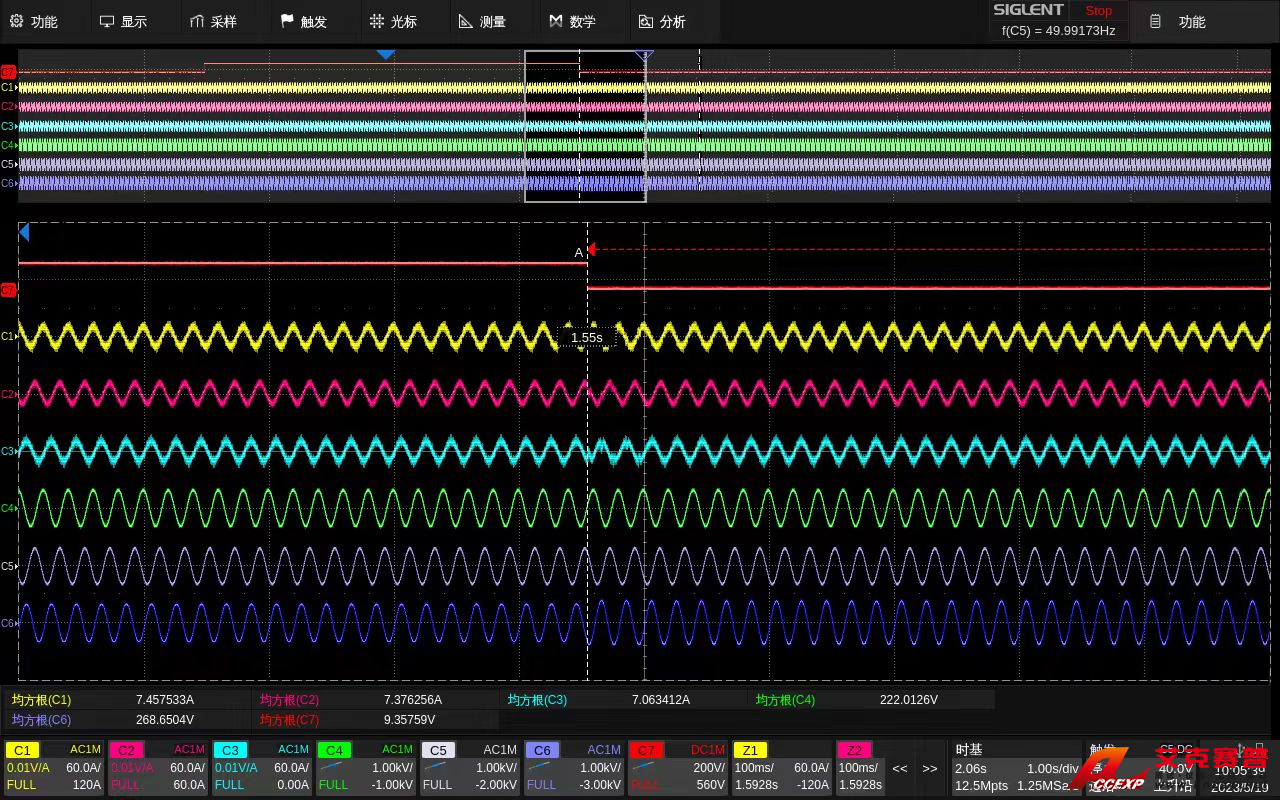Click the 采样 acquire menu icon
Viewport: 1280px width, 800px height.
pyautogui.click(x=196, y=21)
